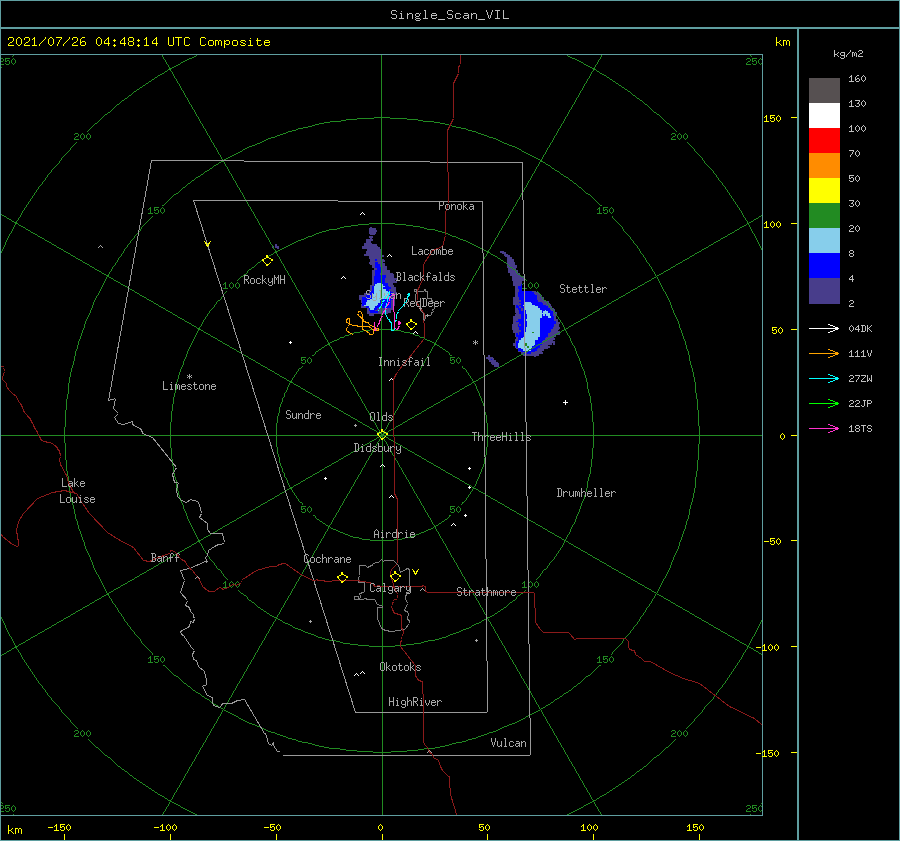Viewport: 900px width, 841px height.
Task: Click the red 70-100 legend swatch
Action: coord(824,141)
